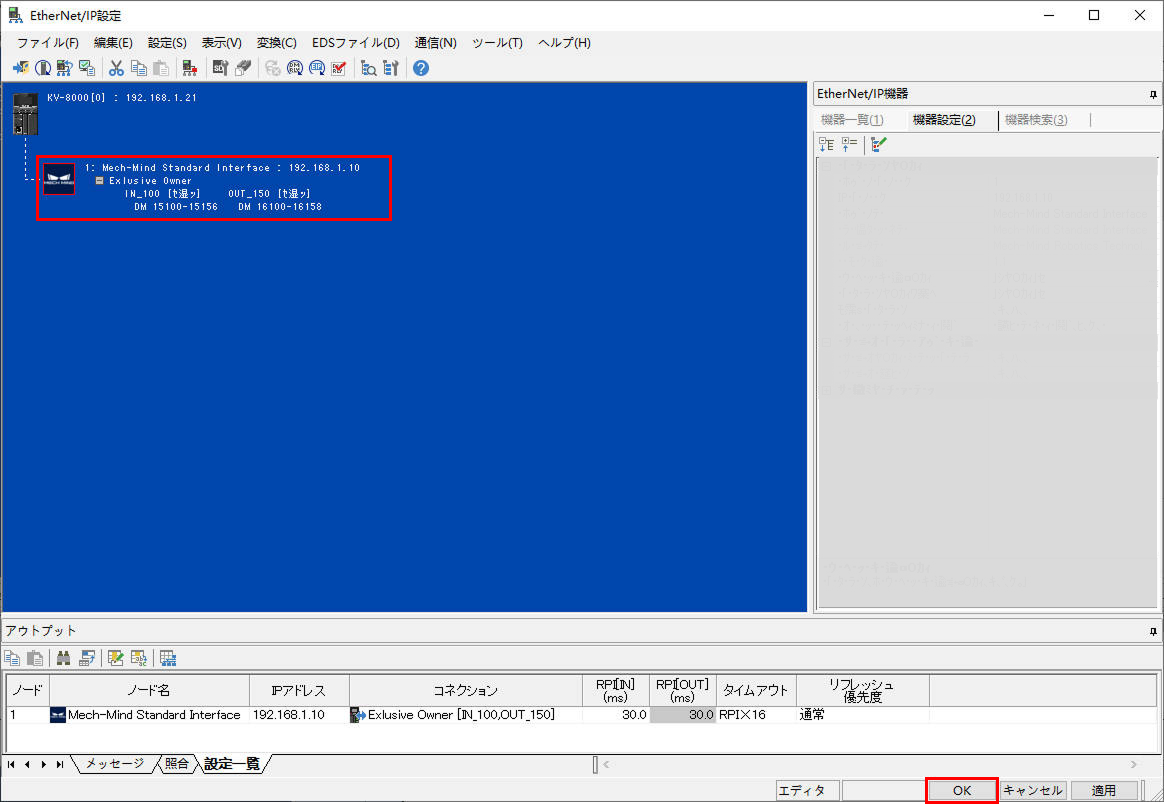Click the paste icon on the main toolbar
1164x804 pixels.
(x=161, y=67)
